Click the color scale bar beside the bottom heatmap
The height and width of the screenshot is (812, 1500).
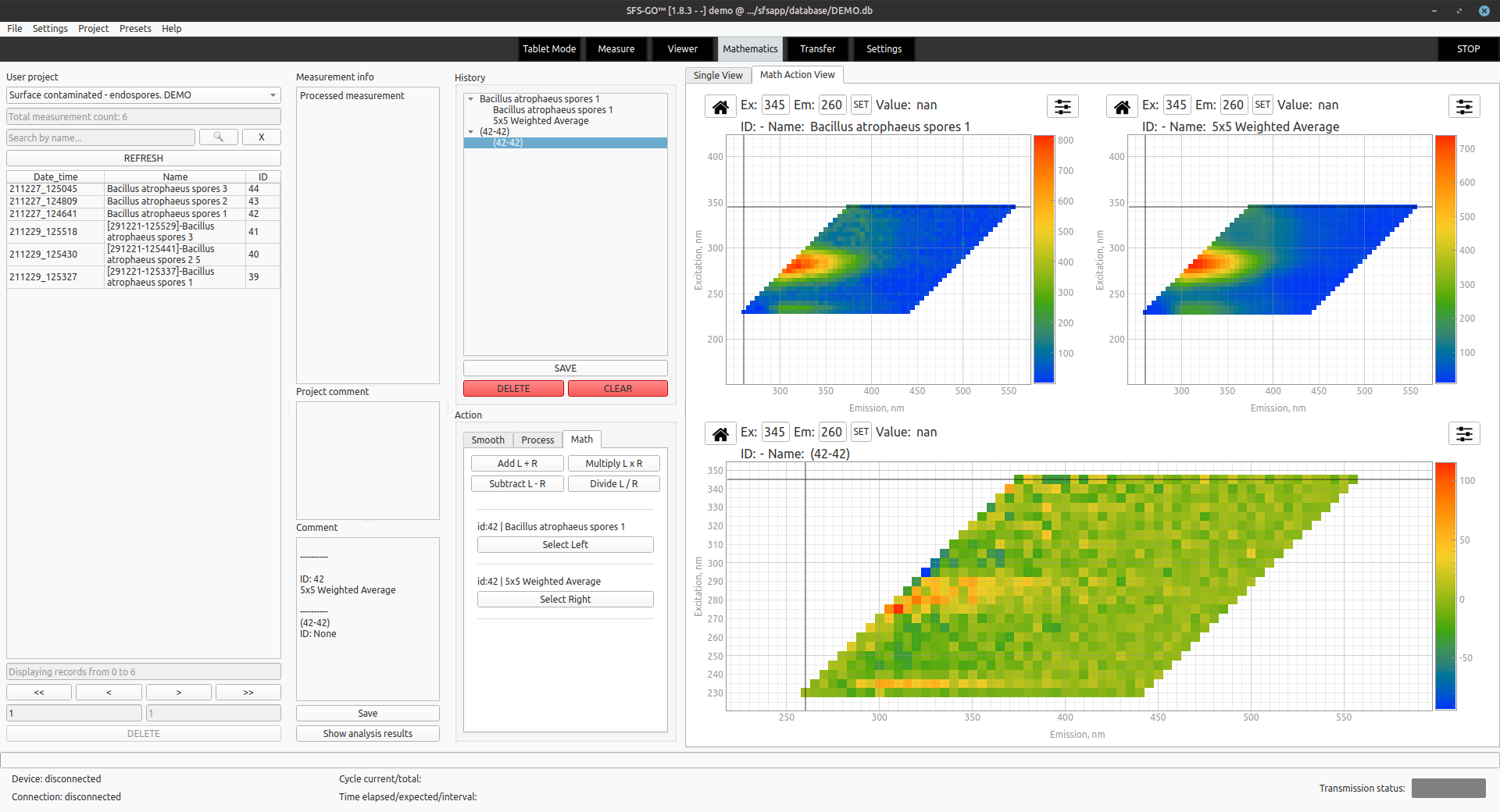click(x=1445, y=586)
